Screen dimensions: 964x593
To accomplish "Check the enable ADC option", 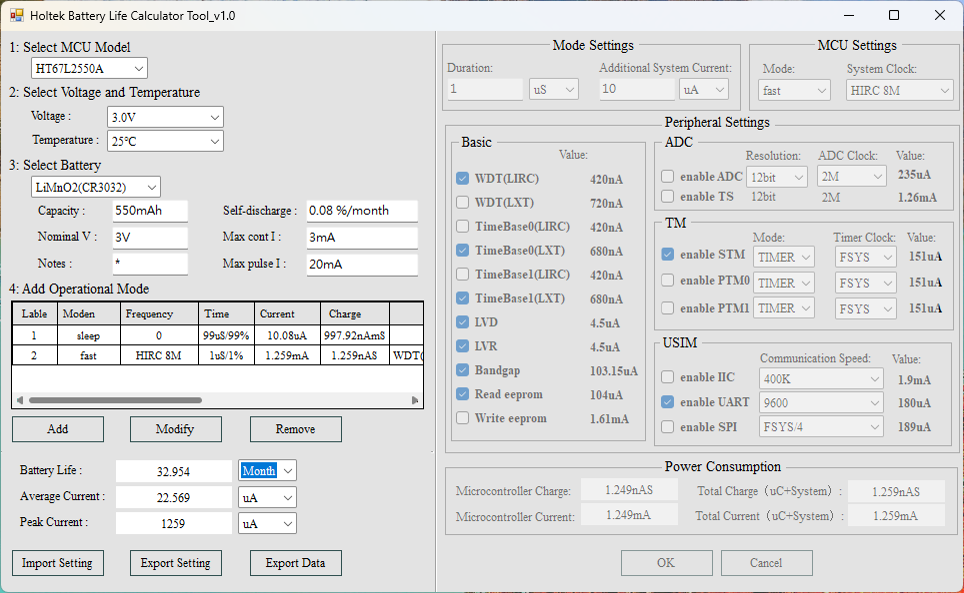I will [x=668, y=176].
